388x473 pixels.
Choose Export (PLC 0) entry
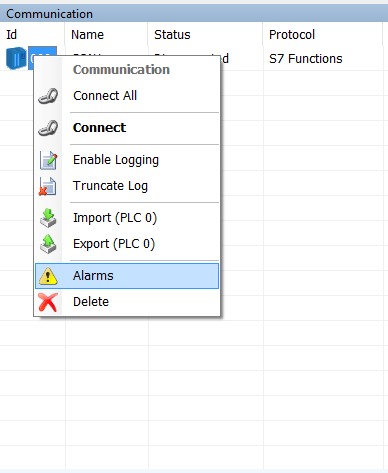127,244
